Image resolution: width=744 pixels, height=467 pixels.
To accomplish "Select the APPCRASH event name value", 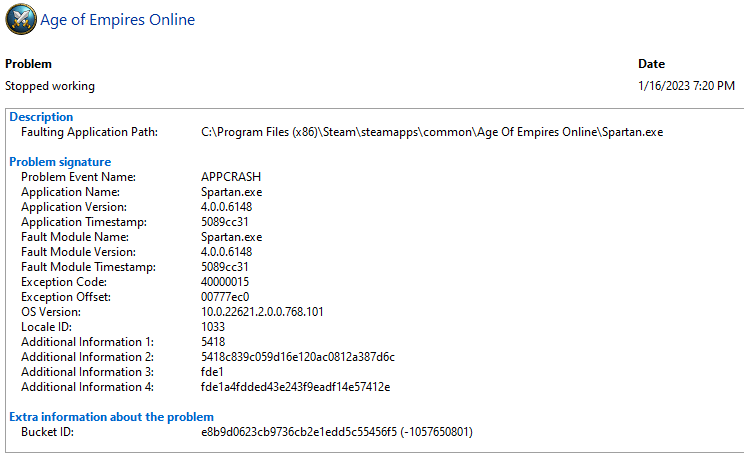I will click(231, 177).
